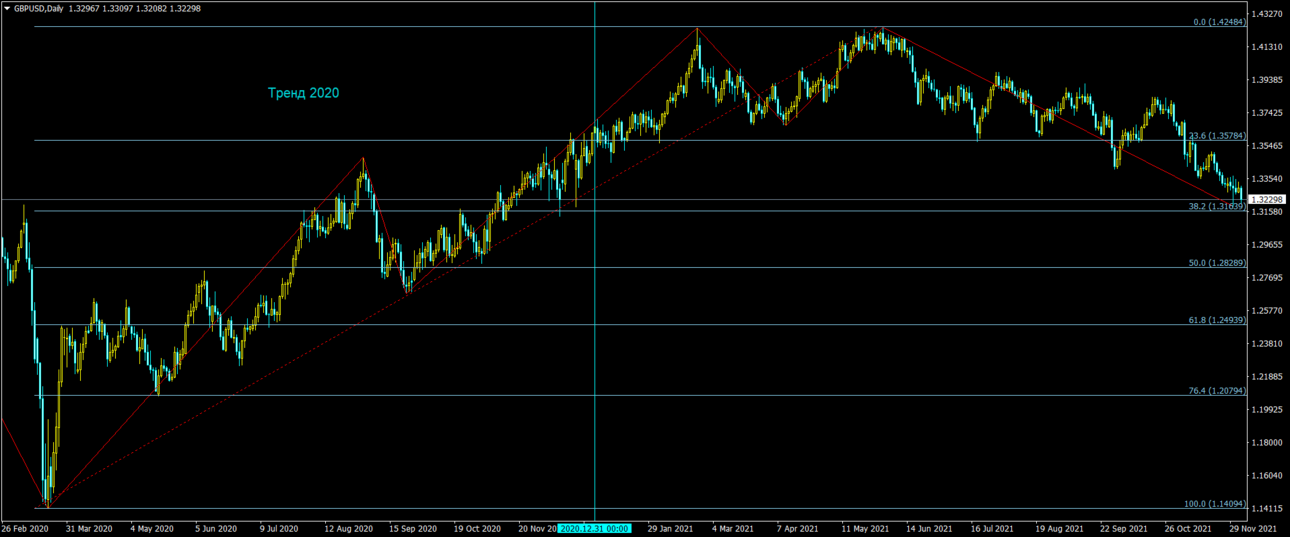Click the 11 May 2021 date label

[866, 528]
